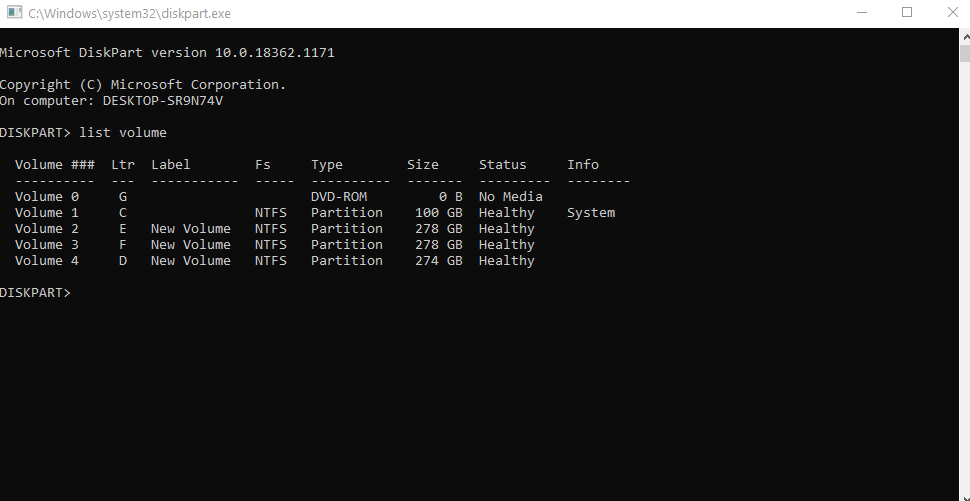The width and height of the screenshot is (970, 501).
Task: Click the scrollbar up arrow
Action: [963, 34]
